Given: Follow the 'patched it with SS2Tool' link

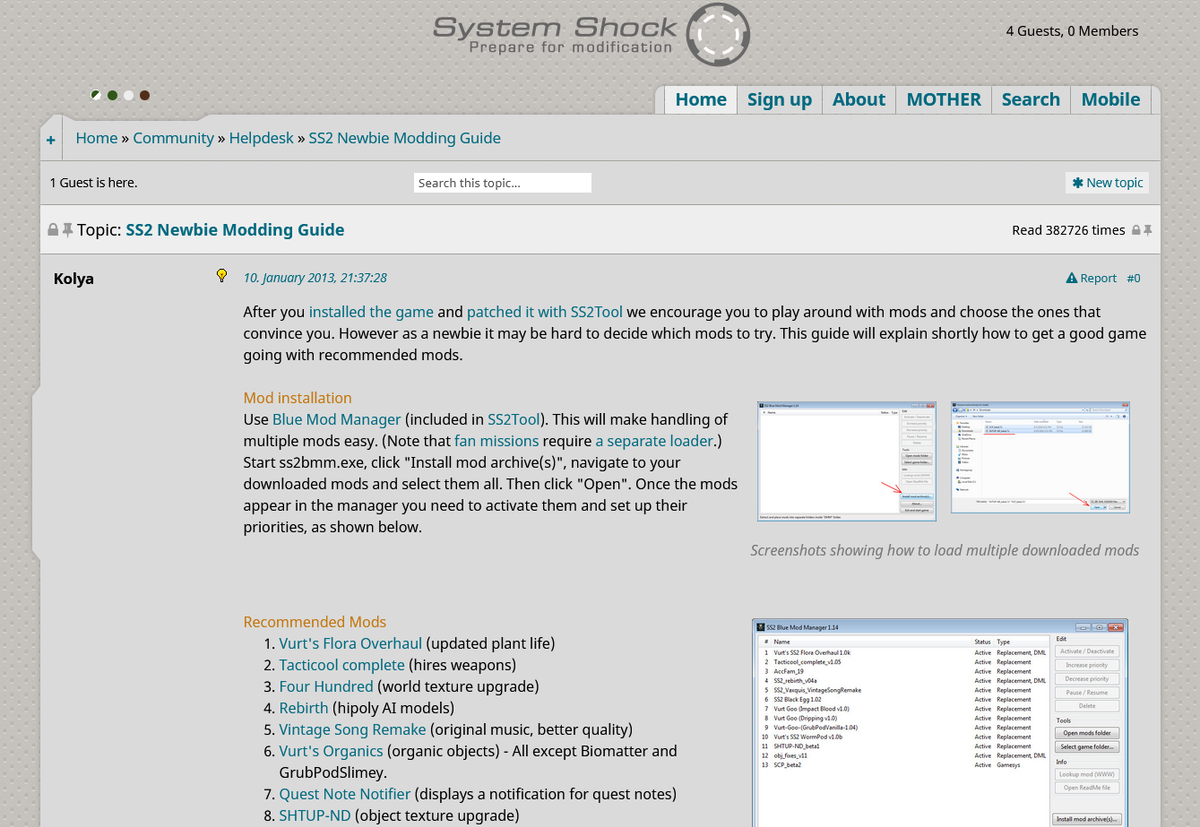Looking at the screenshot, I should 544,312.
